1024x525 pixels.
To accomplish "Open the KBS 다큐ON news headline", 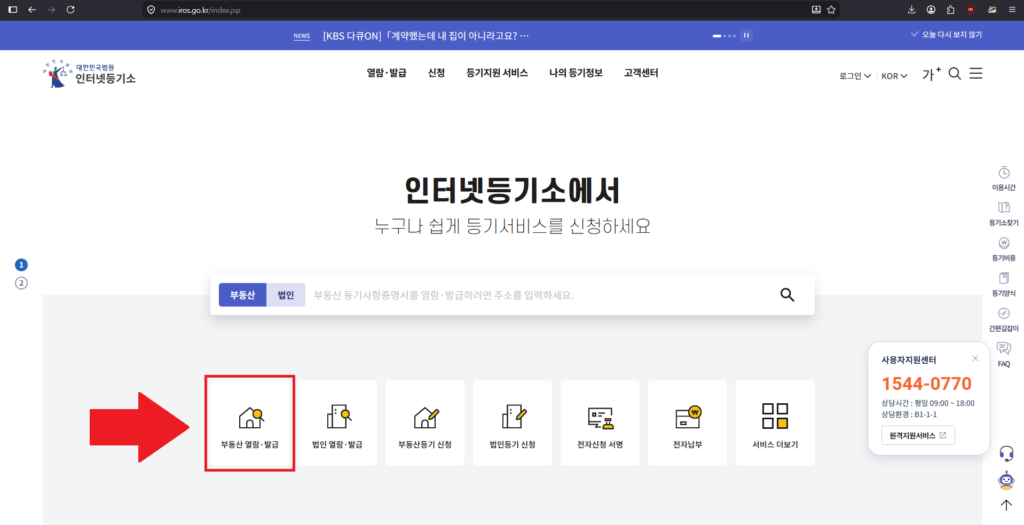I will (426, 35).
